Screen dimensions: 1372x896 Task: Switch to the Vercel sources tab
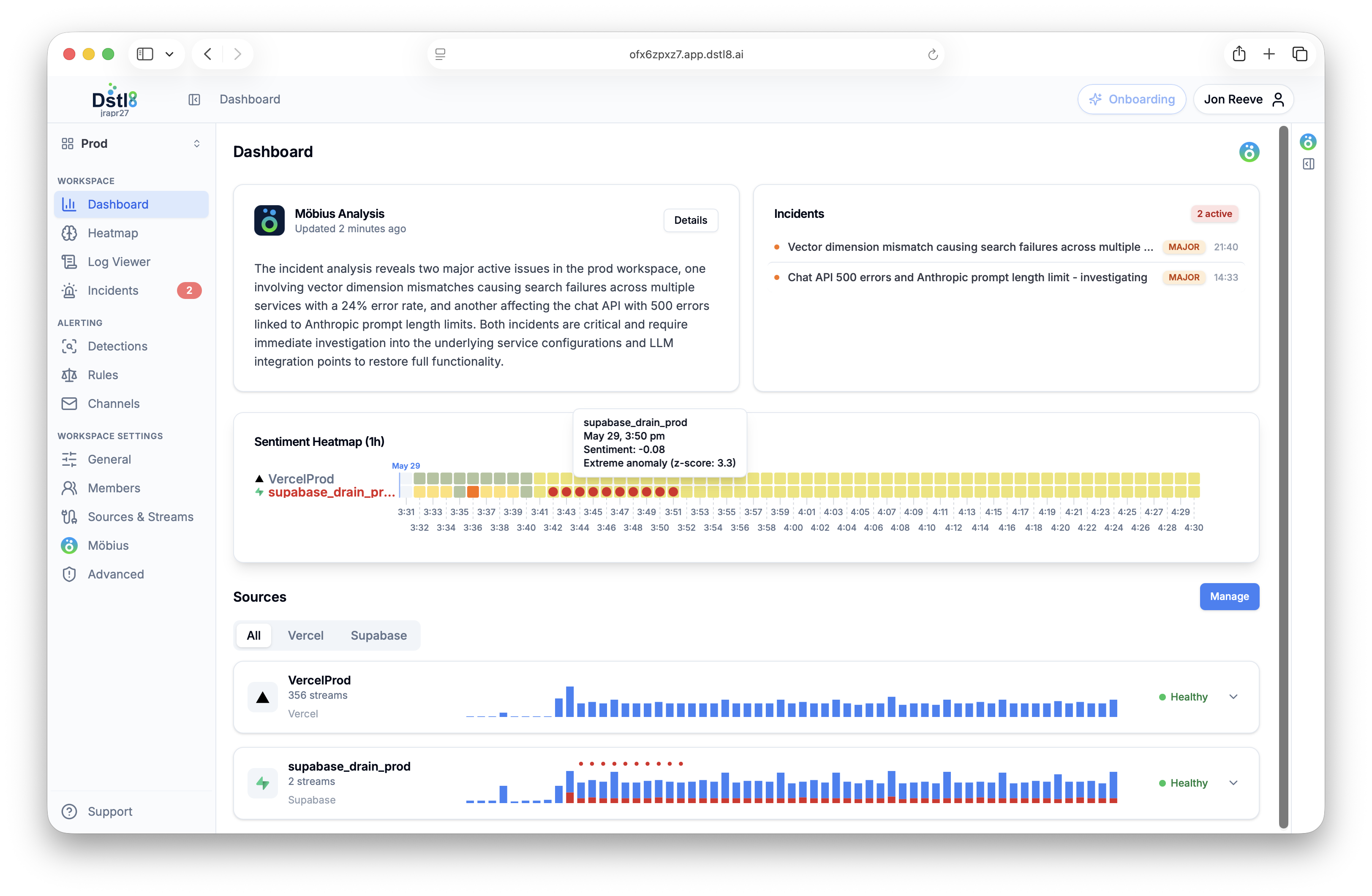tap(305, 635)
